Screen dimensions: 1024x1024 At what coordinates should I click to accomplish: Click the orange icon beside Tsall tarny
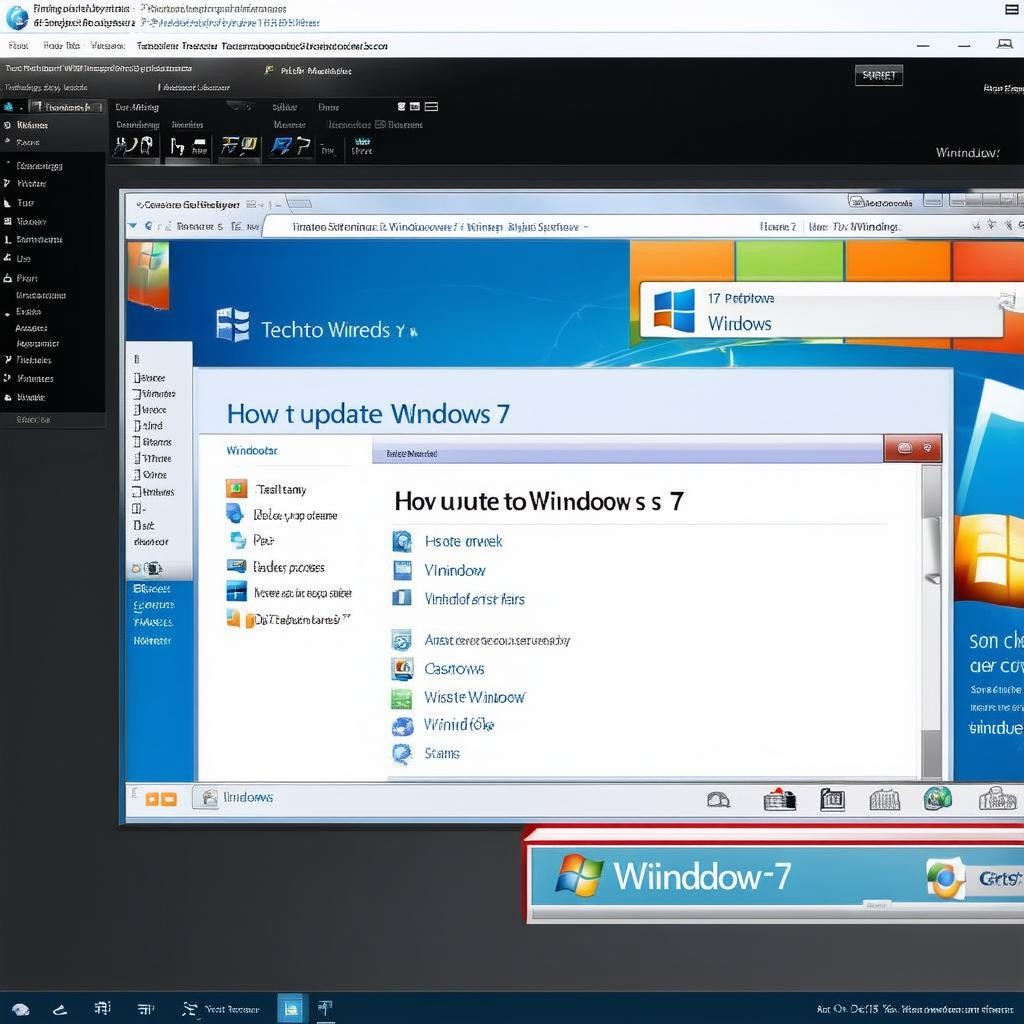click(236, 489)
